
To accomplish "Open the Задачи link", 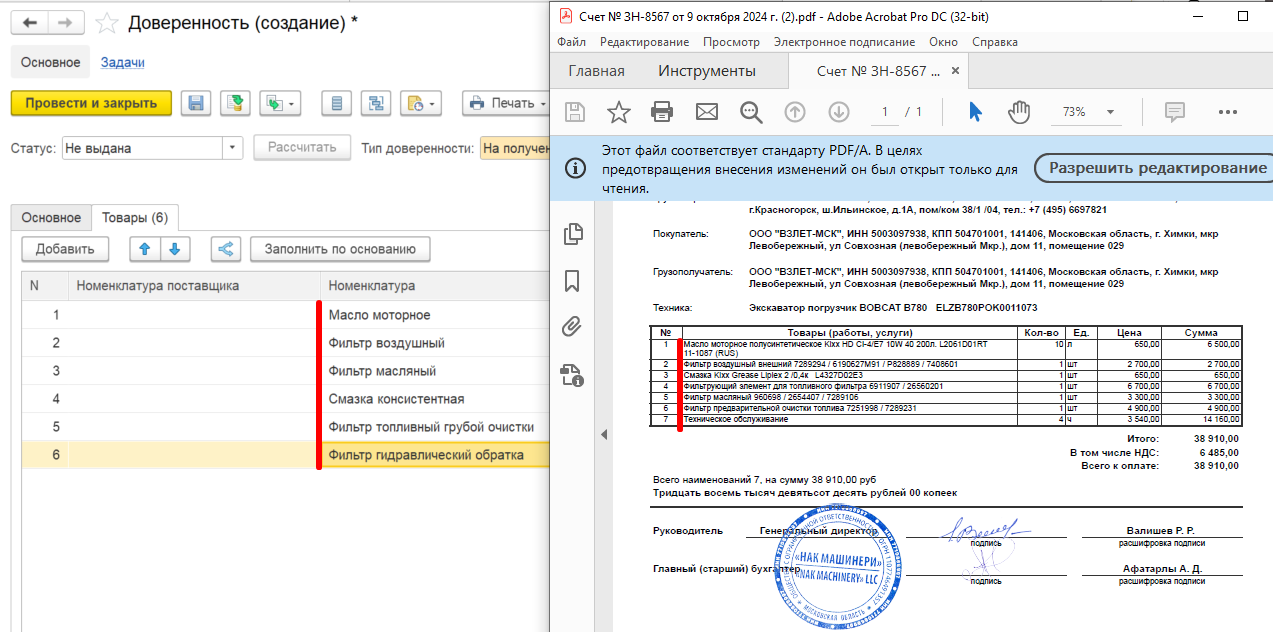I will (123, 62).
